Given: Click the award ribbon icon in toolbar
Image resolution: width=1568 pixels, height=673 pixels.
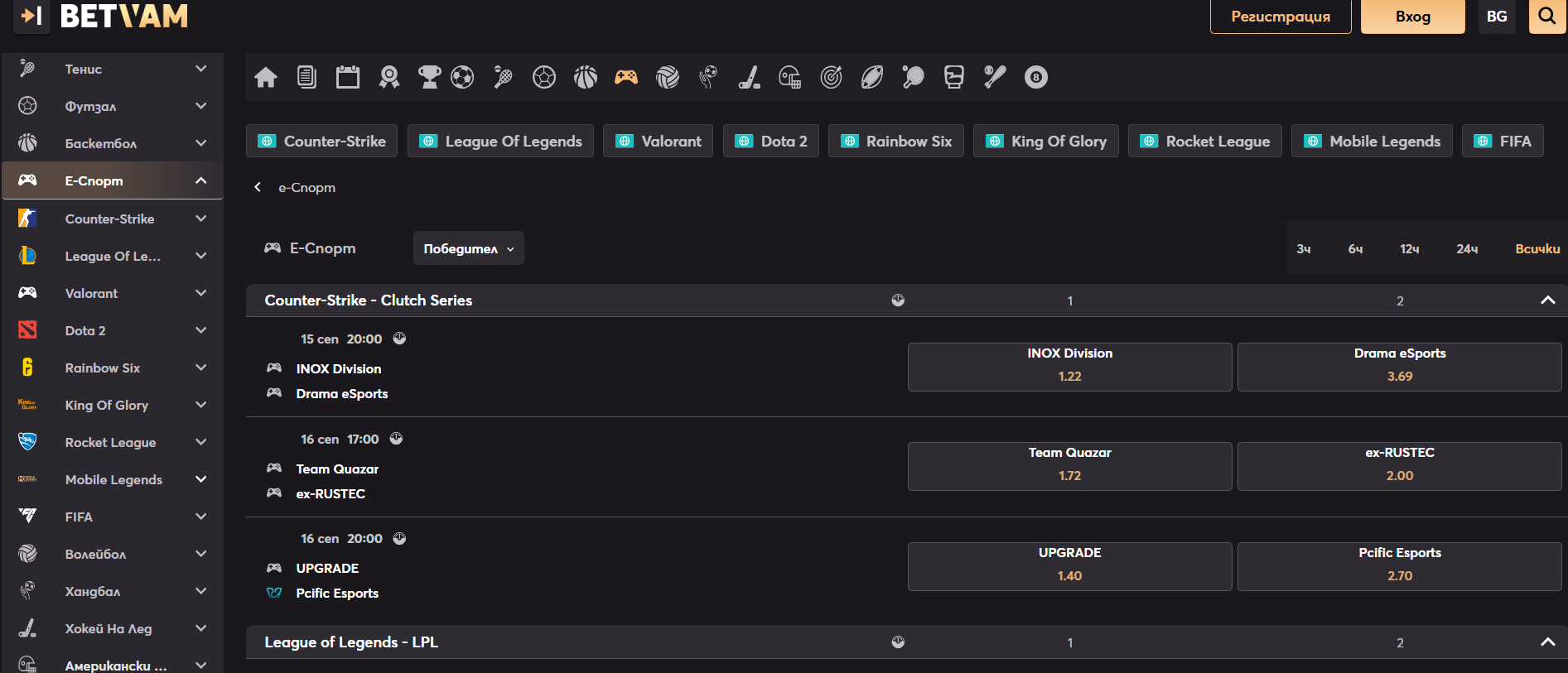Looking at the screenshot, I should pos(389,78).
